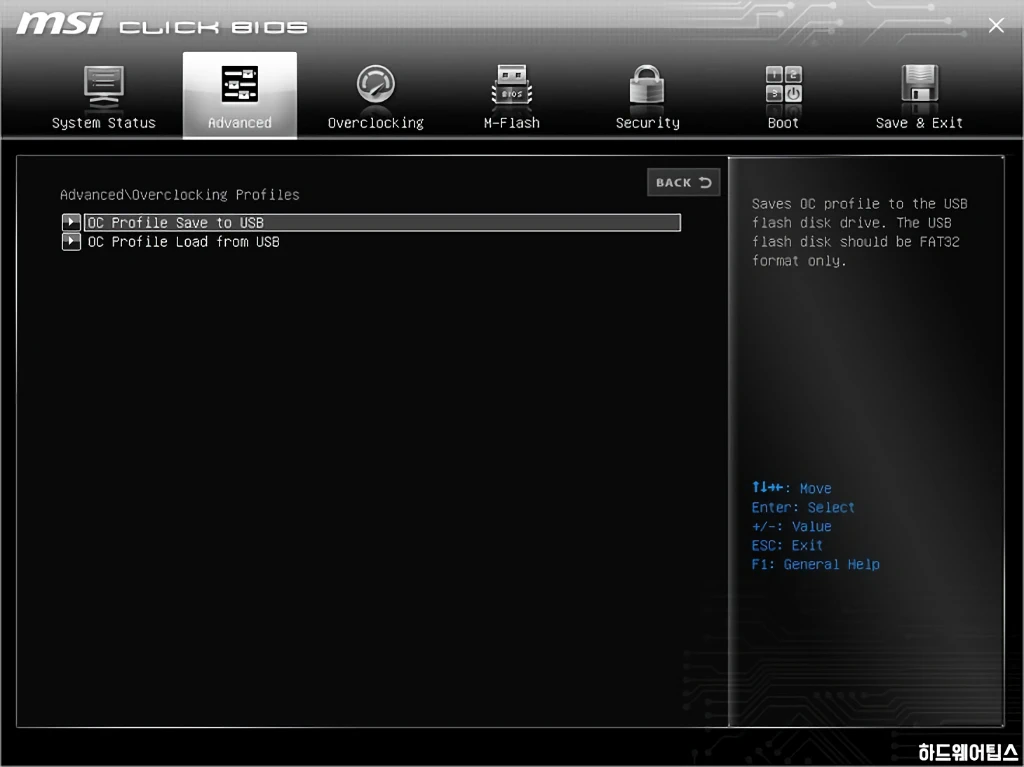The width and height of the screenshot is (1024, 767).
Task: Select OC Profile Save to USB entry
Action: tap(383, 222)
